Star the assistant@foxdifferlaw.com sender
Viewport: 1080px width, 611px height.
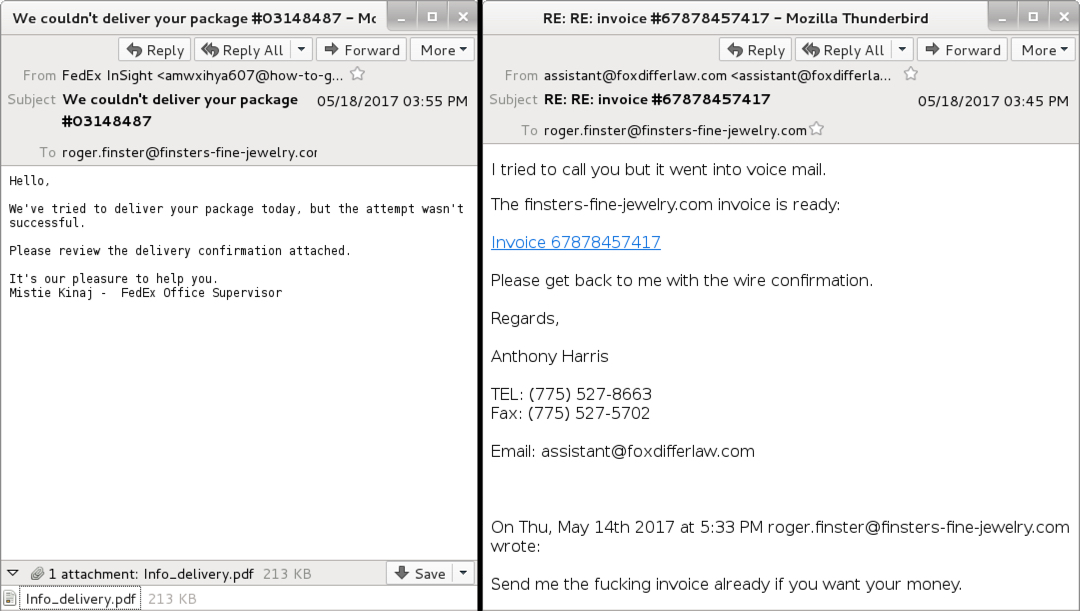point(911,74)
